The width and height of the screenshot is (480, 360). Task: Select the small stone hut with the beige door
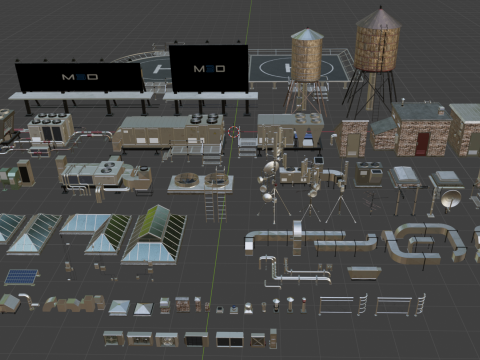352,138
